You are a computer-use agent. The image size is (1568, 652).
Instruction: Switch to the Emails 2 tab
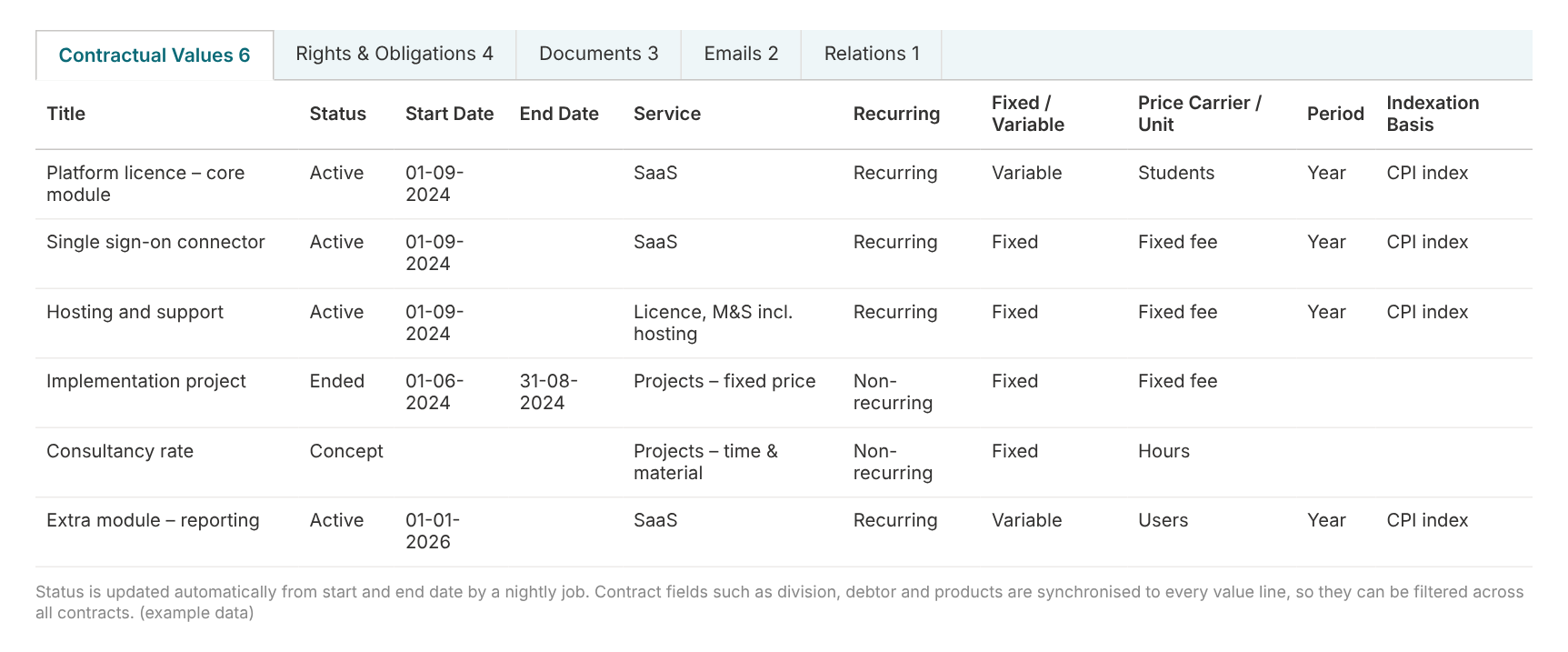click(741, 54)
